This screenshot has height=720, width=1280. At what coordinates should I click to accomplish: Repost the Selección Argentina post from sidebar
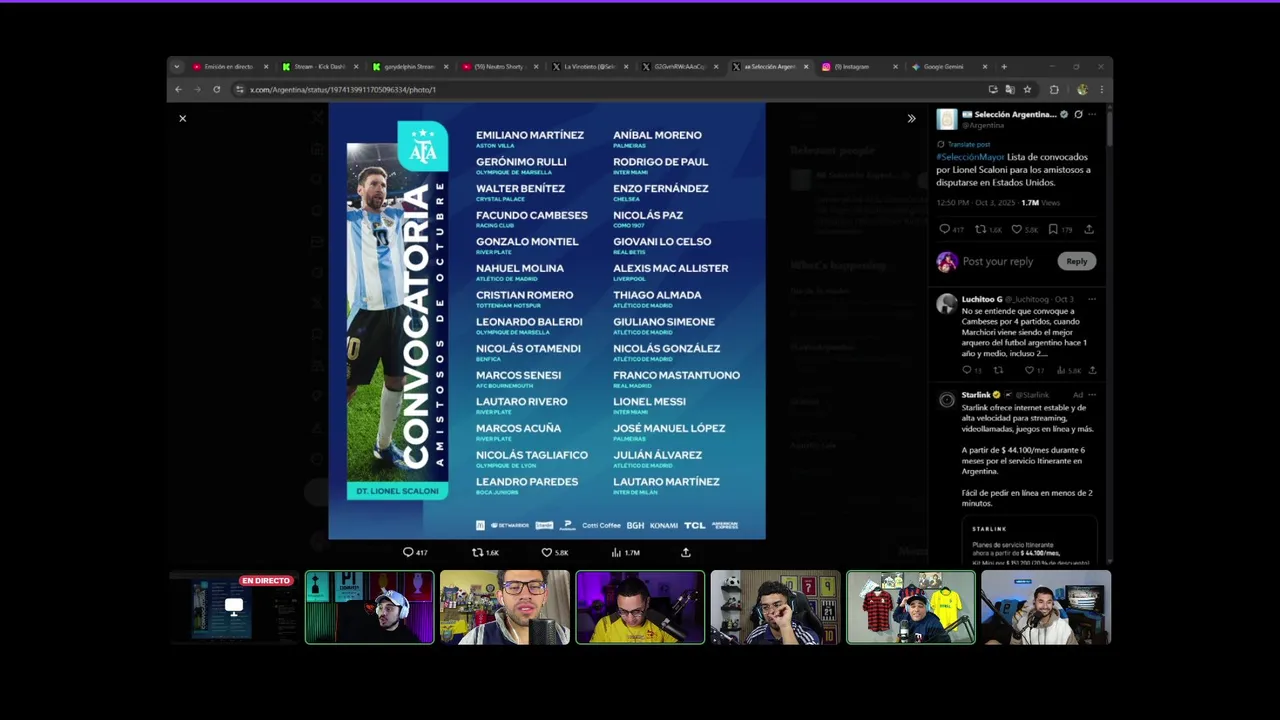[980, 229]
